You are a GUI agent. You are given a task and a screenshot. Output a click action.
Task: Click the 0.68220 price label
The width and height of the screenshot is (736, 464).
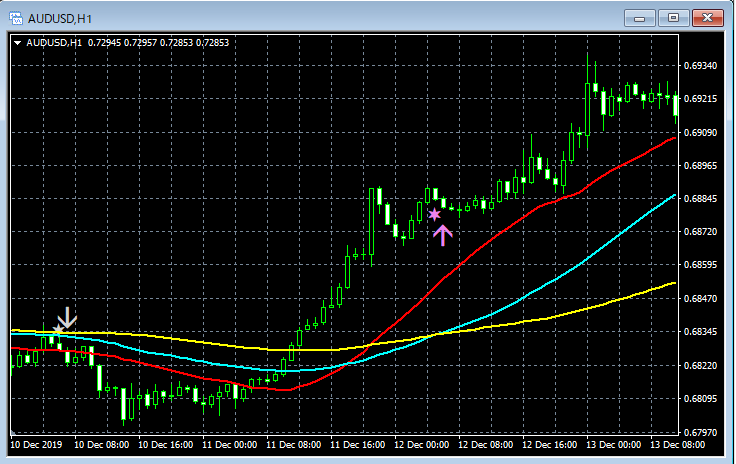click(700, 365)
